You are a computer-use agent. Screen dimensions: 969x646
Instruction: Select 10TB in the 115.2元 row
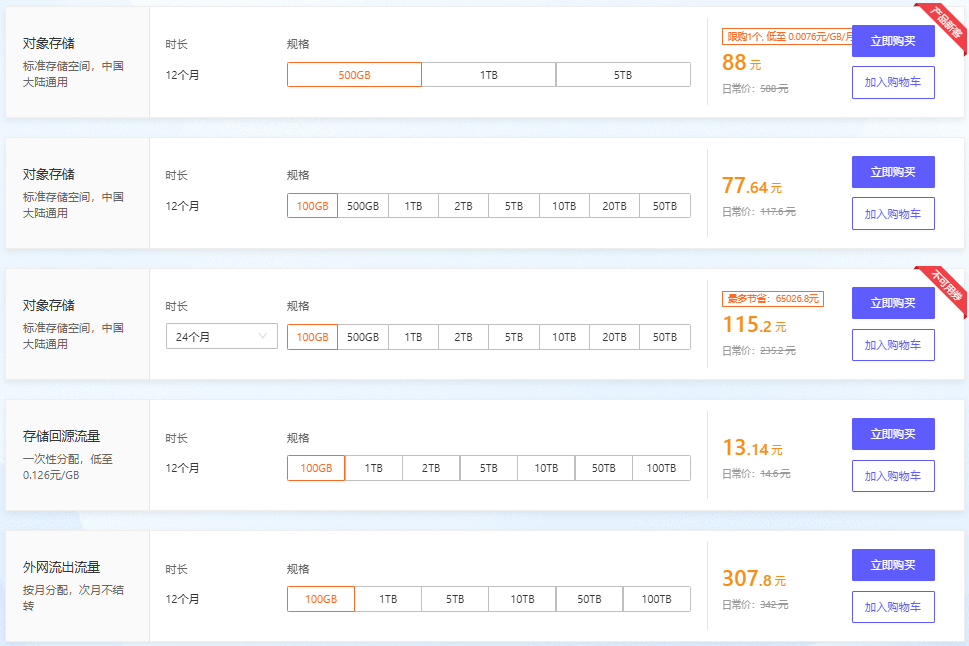coord(564,337)
